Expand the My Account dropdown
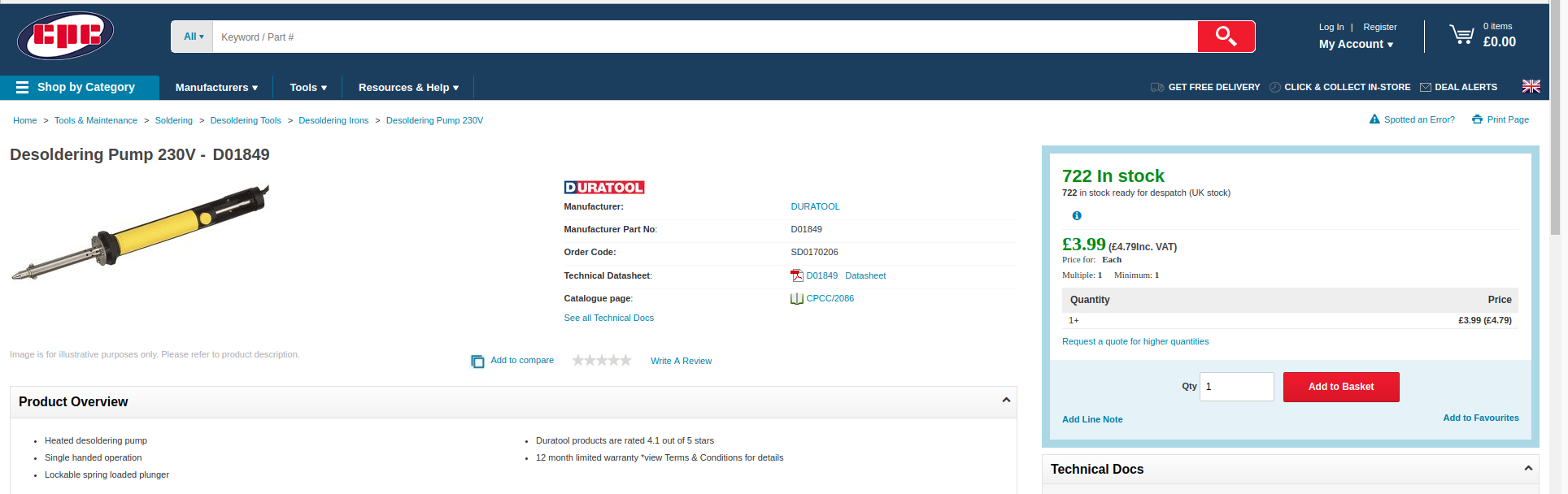 [x=1356, y=44]
